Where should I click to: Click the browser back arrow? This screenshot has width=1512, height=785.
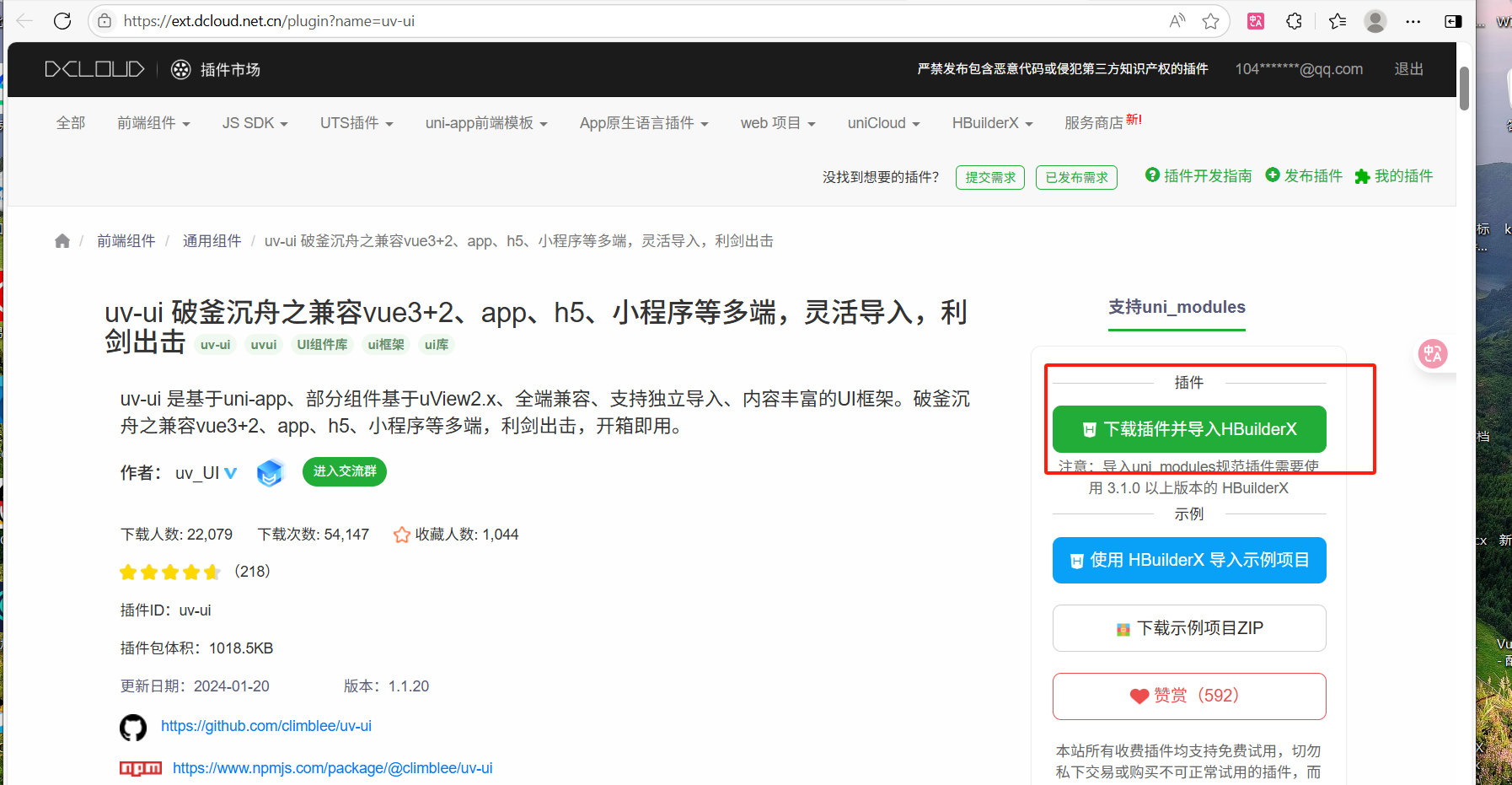[24, 21]
